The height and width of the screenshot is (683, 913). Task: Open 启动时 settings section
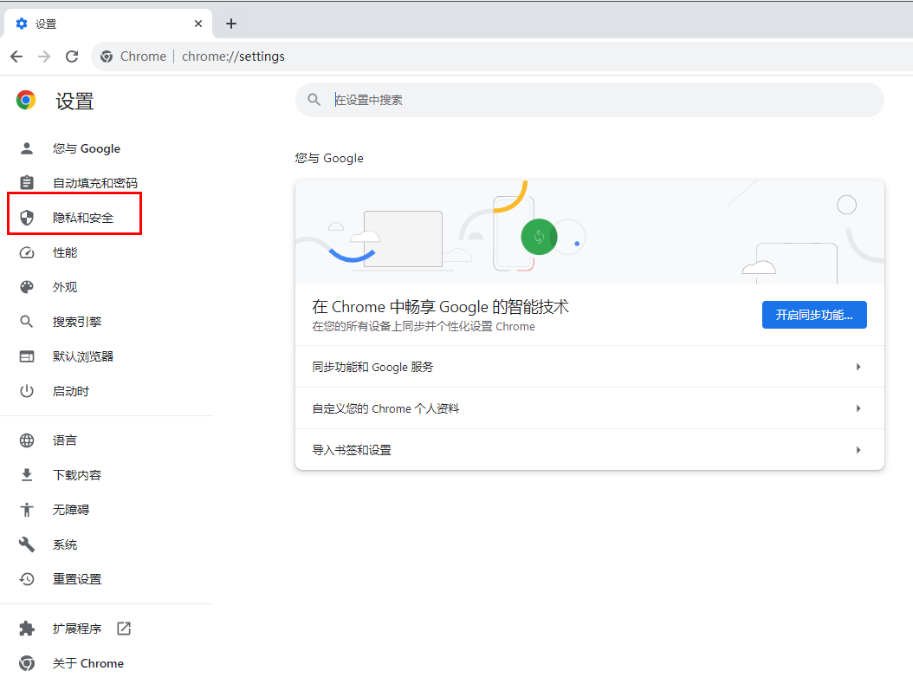[71, 391]
